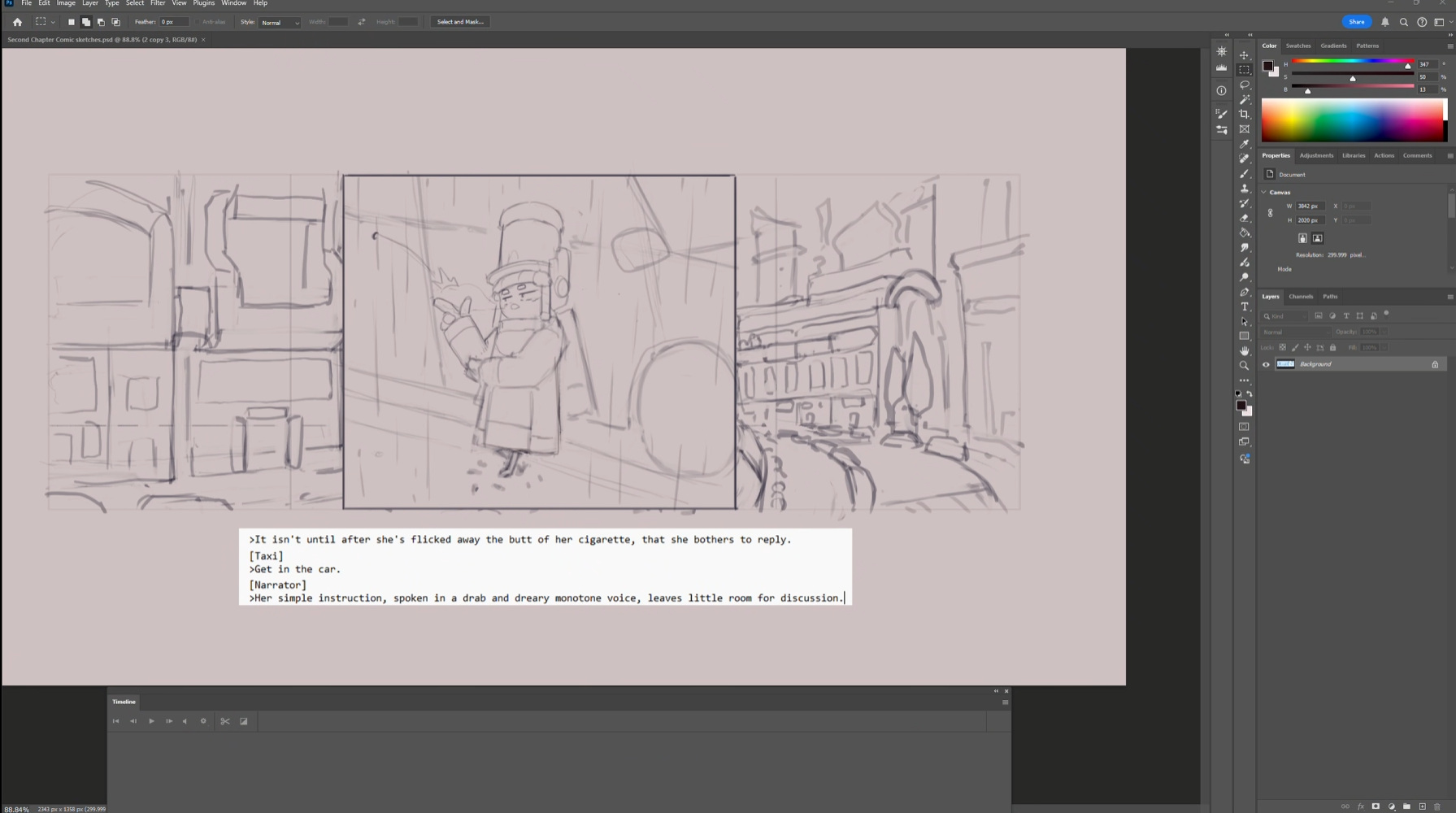The width and height of the screenshot is (1456, 813).
Task: Select the Eraser tool
Action: click(x=1244, y=218)
